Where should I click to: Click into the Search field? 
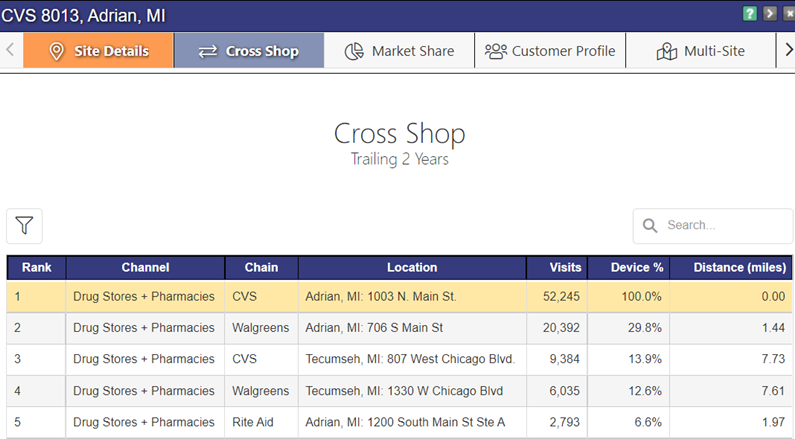pos(712,226)
